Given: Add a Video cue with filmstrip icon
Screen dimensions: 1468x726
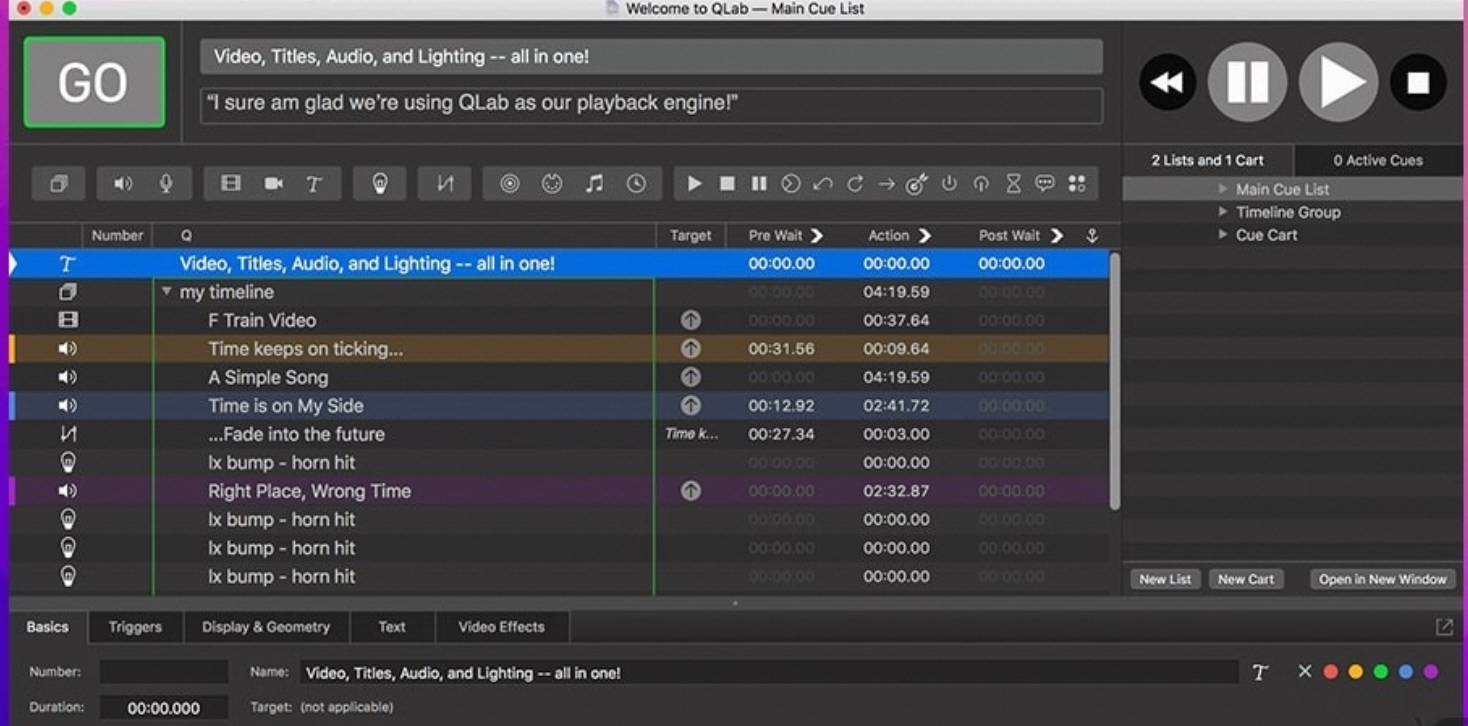Looking at the screenshot, I should pyautogui.click(x=231, y=184).
